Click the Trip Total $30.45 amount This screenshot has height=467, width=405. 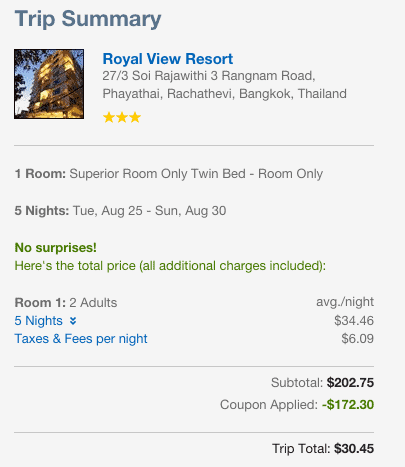click(x=354, y=449)
